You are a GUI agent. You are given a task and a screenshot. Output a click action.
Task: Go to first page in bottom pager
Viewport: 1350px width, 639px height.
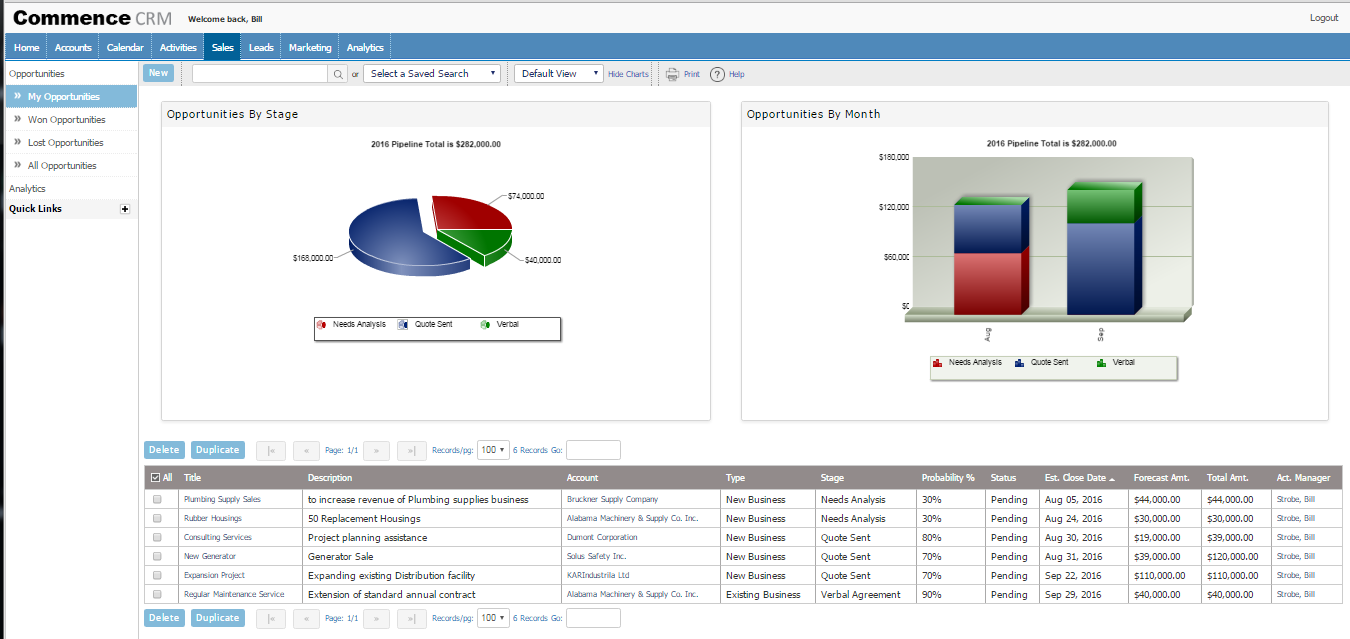point(271,619)
